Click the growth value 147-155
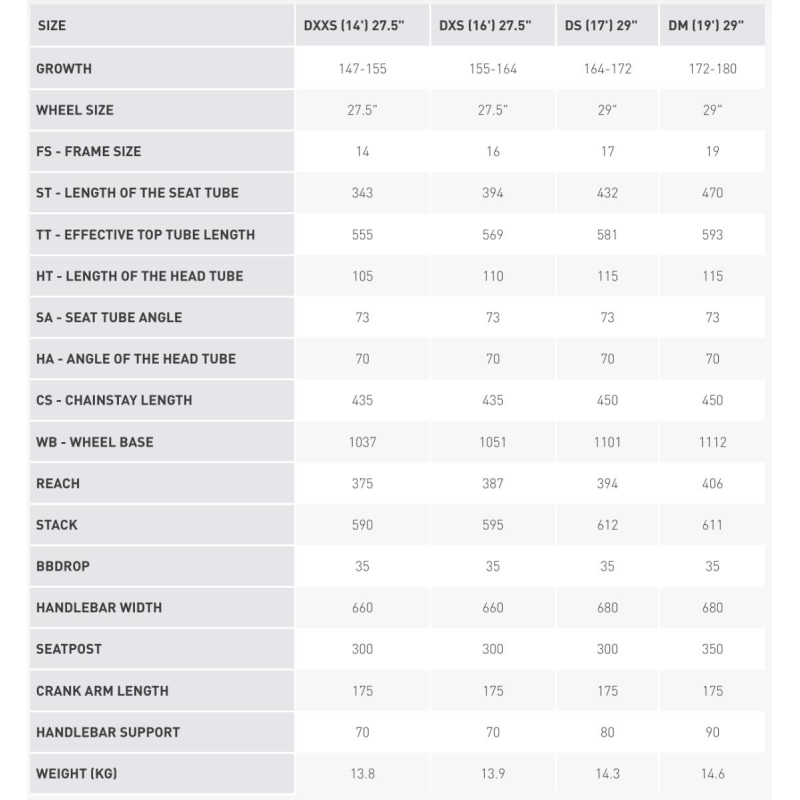The width and height of the screenshot is (800, 800). coord(362,68)
